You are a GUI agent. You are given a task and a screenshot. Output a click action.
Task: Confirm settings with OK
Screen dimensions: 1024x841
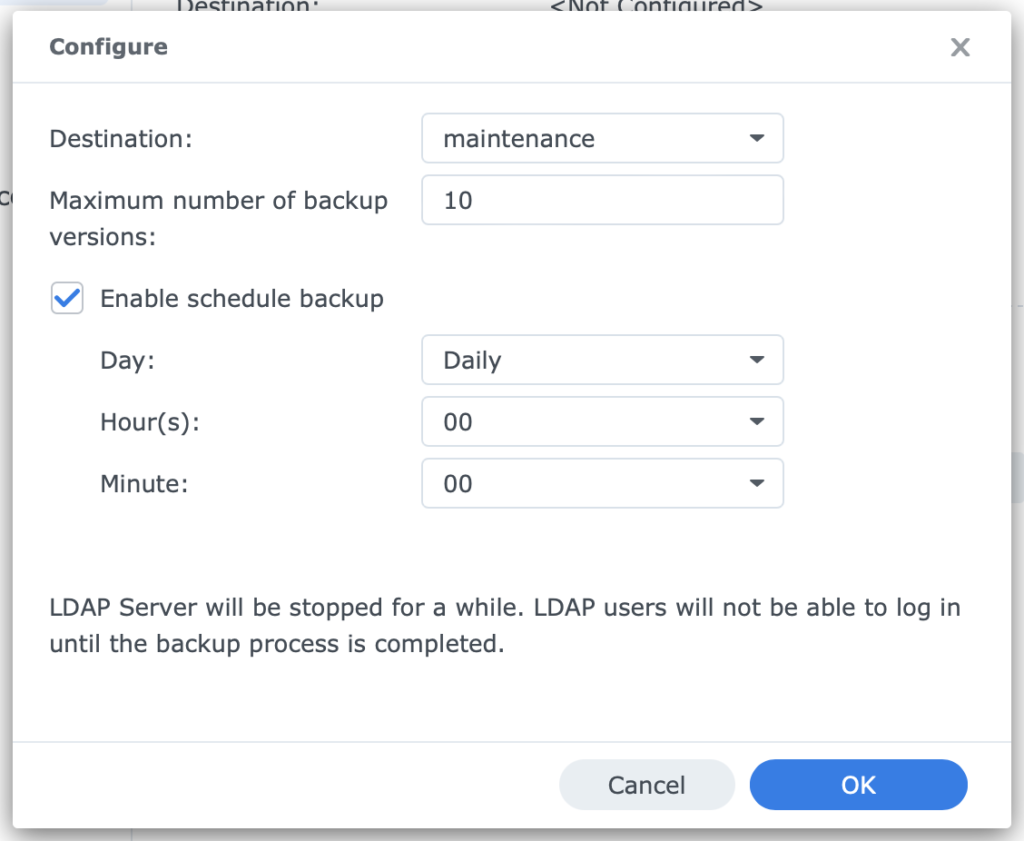858,784
